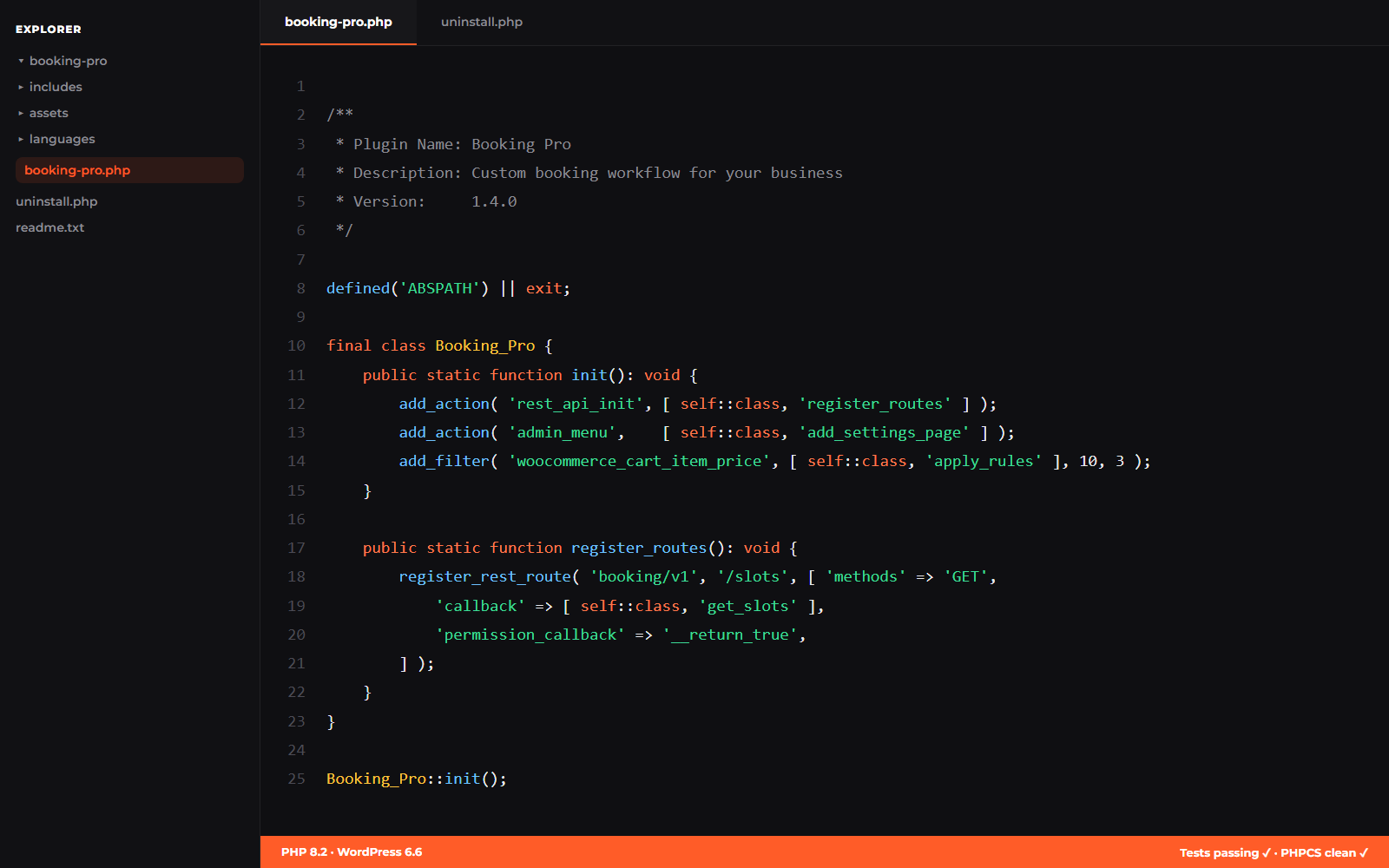Viewport: 1389px width, 868px height.
Task: Click the init() function declaration
Action: click(530, 375)
